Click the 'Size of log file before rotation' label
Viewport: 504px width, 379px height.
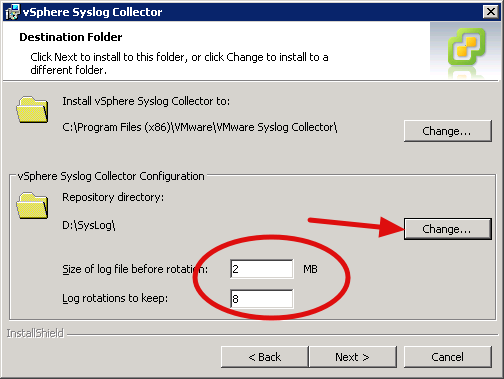click(135, 269)
